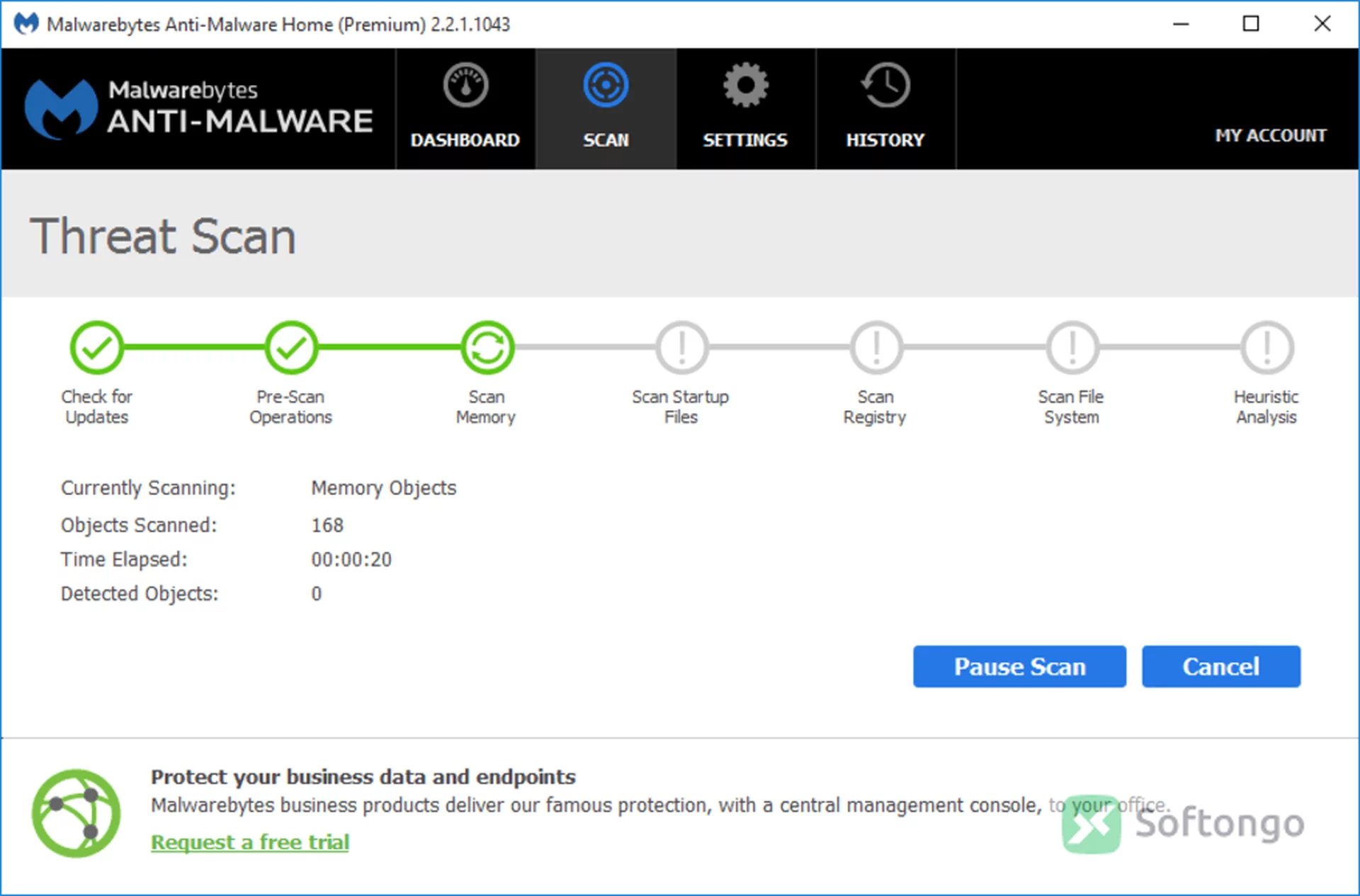The width and height of the screenshot is (1360, 896).
Task: Open MY ACCOUNT
Action: point(1271,135)
